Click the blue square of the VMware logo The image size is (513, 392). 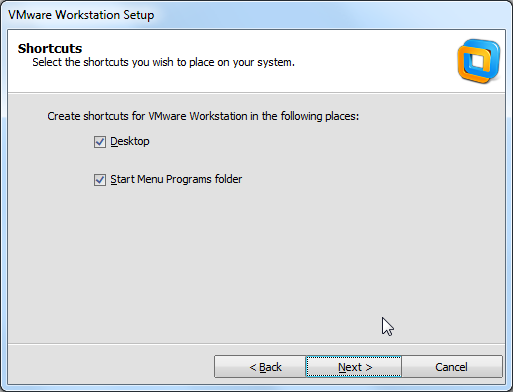(x=485, y=56)
